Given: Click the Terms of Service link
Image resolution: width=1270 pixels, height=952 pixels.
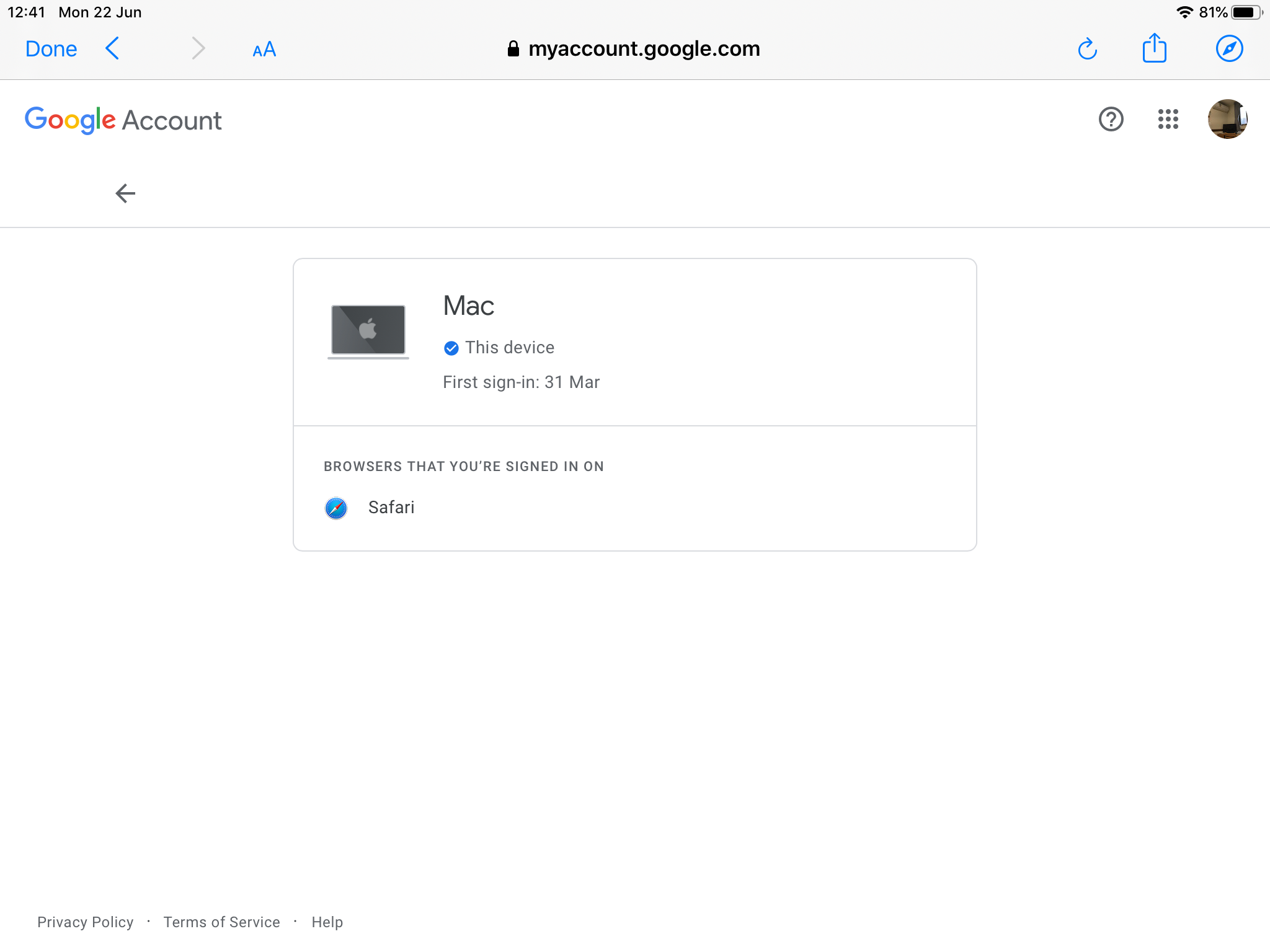Looking at the screenshot, I should [x=222, y=922].
